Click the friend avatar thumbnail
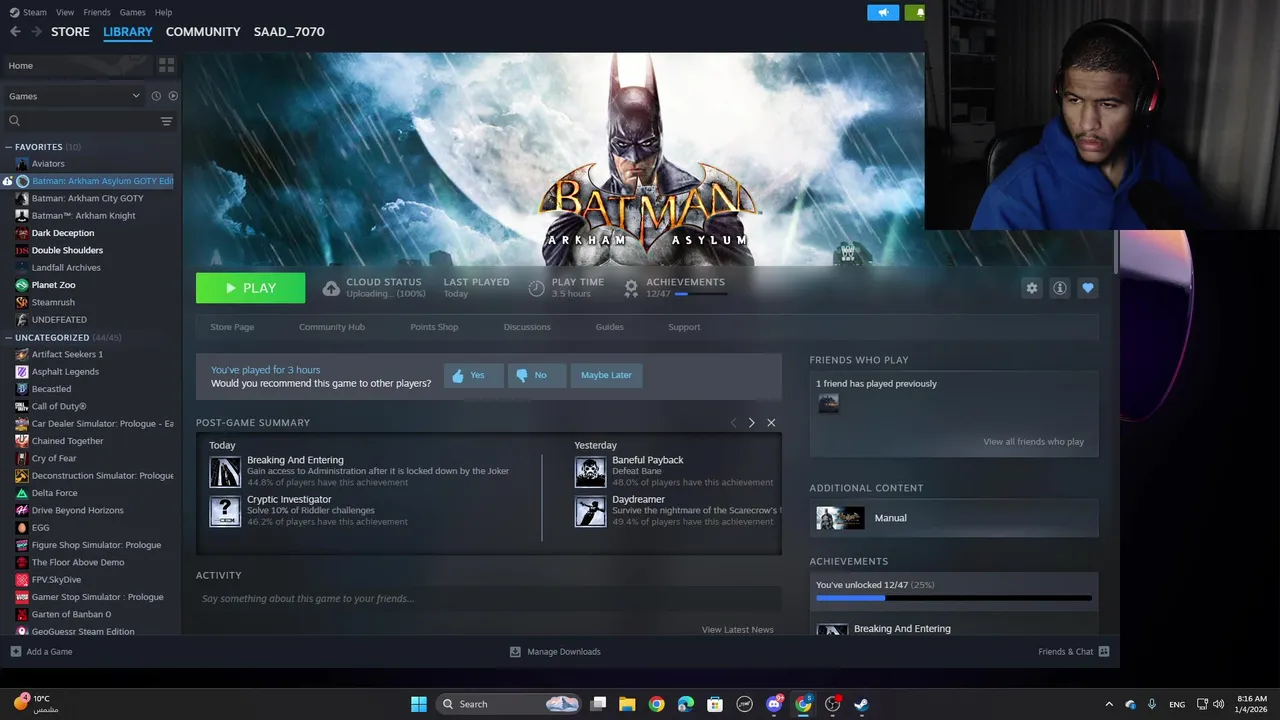 click(828, 403)
